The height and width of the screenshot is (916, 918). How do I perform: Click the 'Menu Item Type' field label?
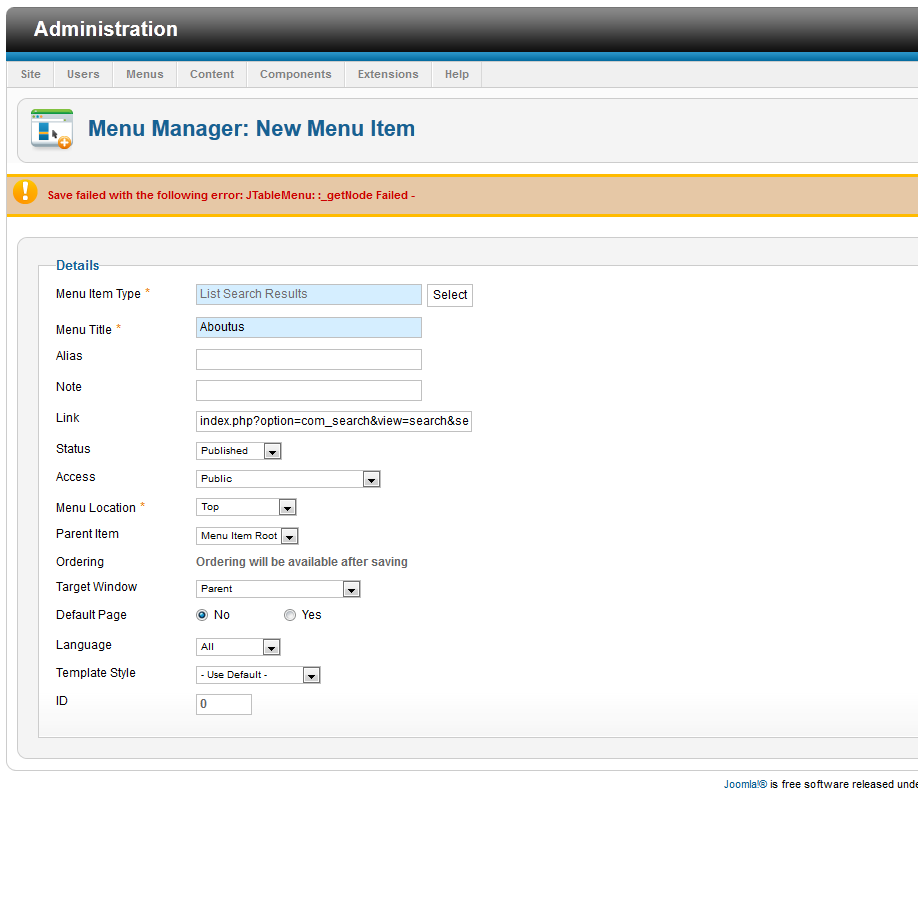pos(98,294)
